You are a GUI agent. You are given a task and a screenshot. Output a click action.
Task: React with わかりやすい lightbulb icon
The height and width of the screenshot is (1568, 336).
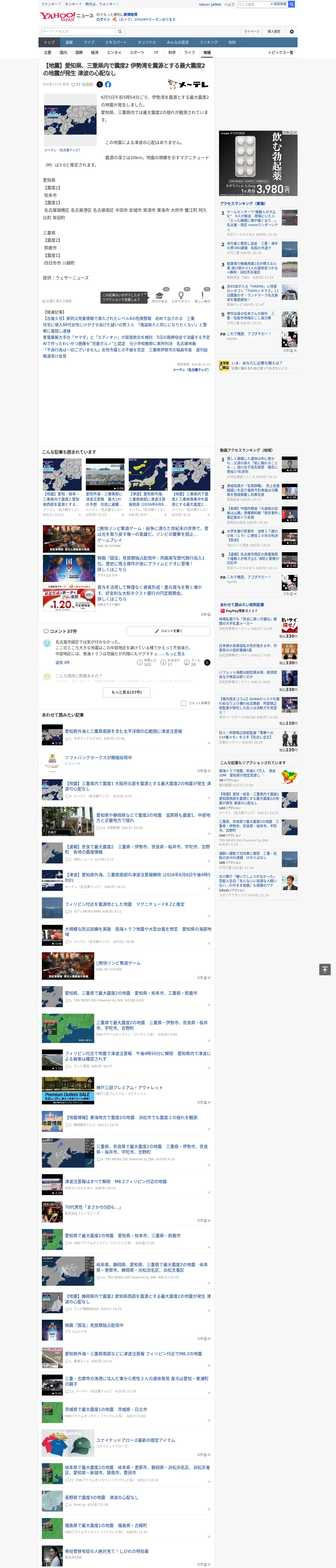(181, 295)
